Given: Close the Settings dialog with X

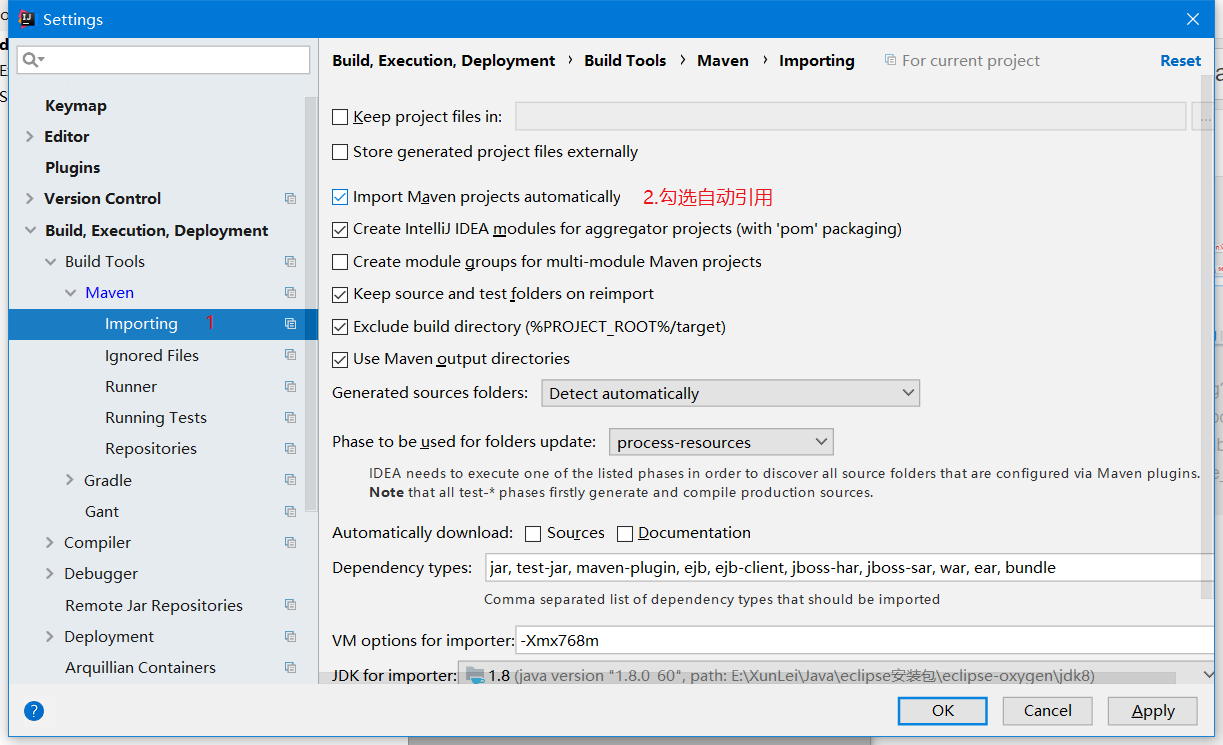Looking at the screenshot, I should coord(1193,19).
